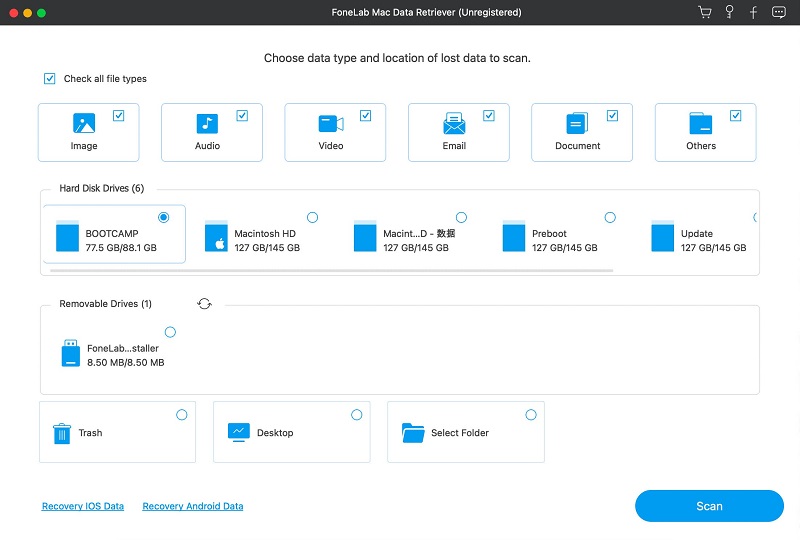The image size is (800, 540).
Task: Open the feedback chat bubble icon
Action: coord(779,12)
